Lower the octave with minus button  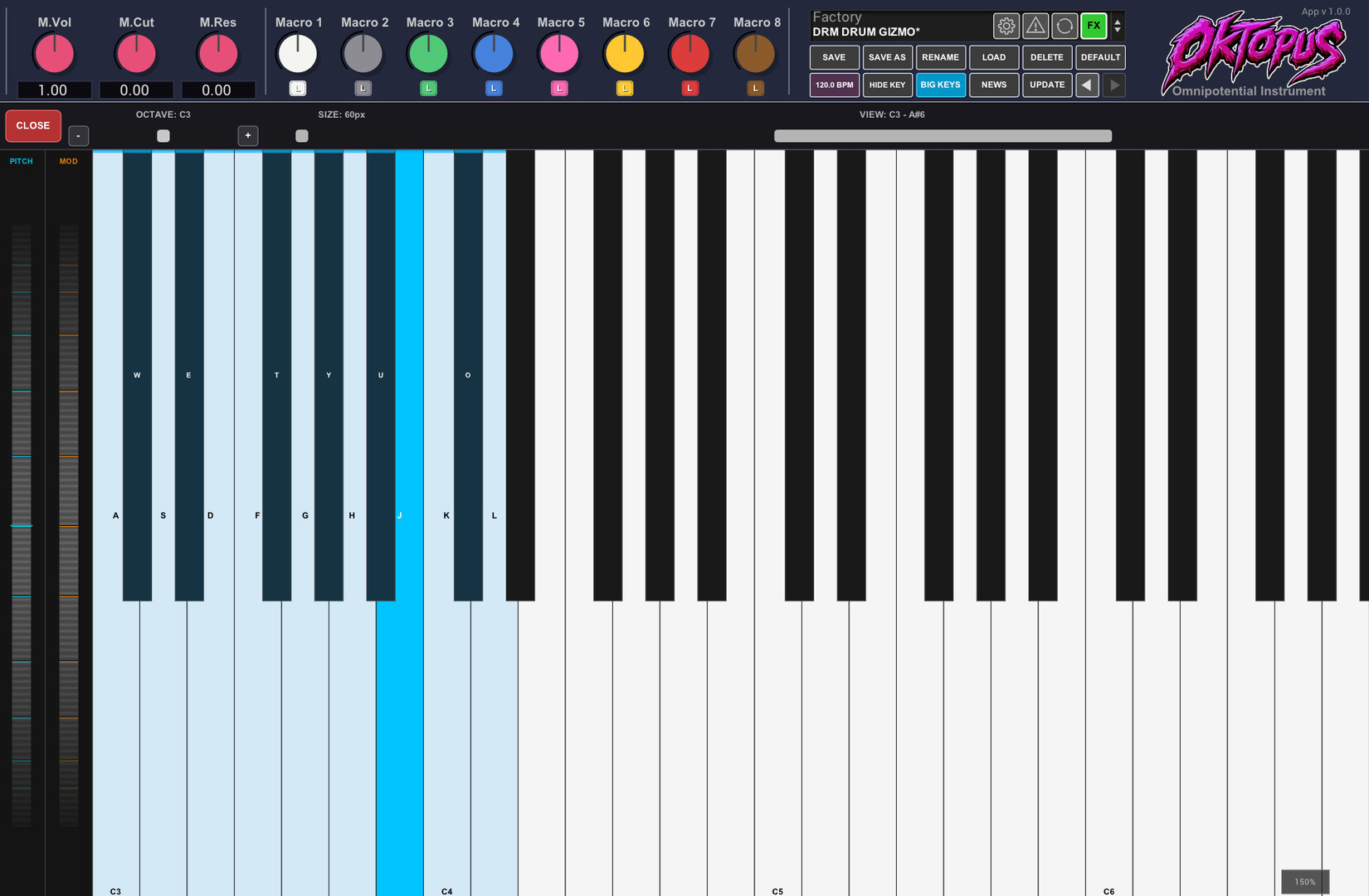click(78, 136)
